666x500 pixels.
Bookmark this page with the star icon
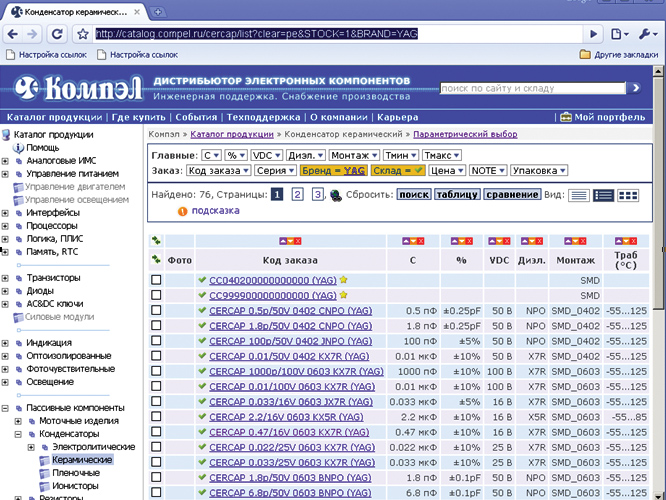(x=83, y=34)
